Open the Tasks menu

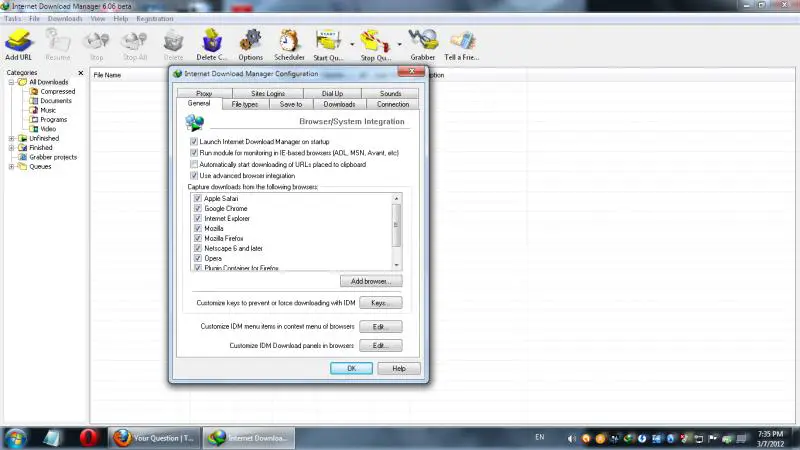(13, 18)
